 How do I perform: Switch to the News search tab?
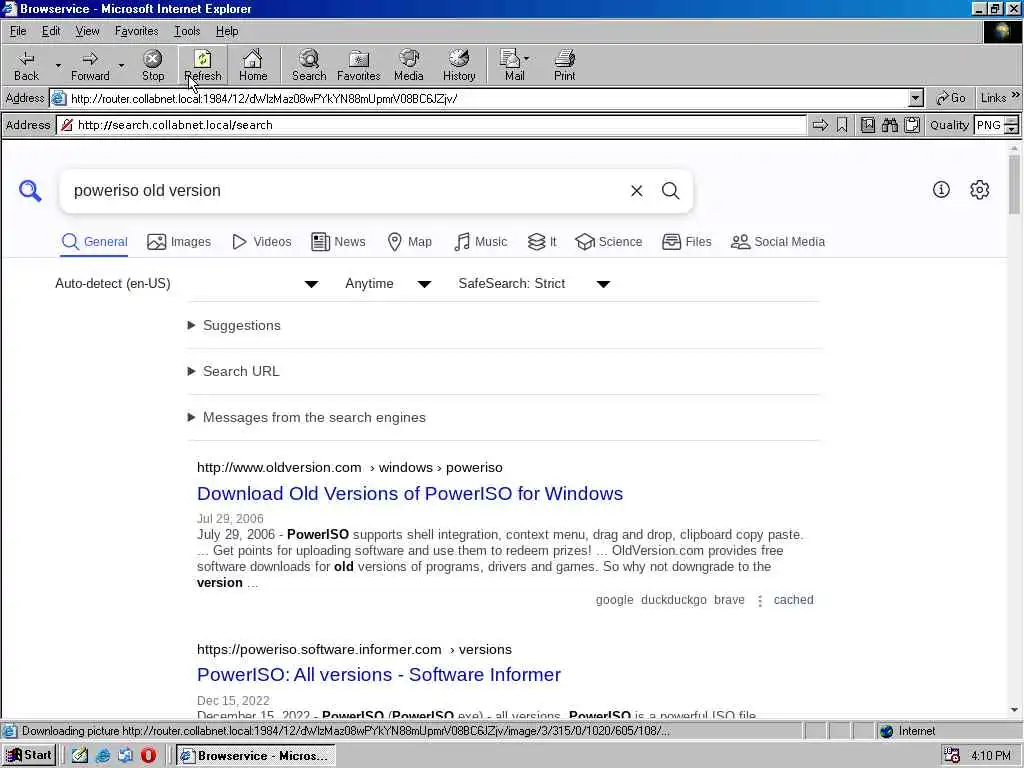point(338,242)
